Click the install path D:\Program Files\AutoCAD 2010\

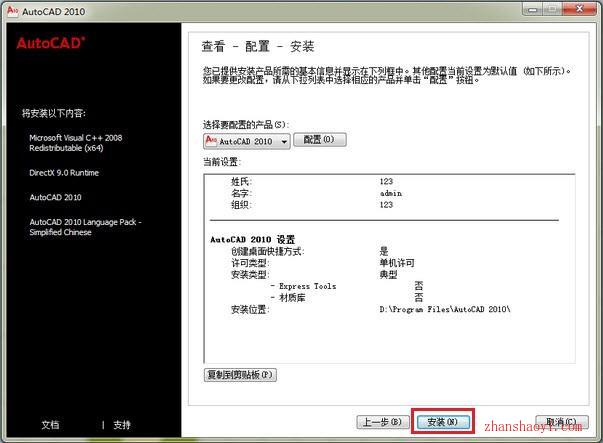445,309
